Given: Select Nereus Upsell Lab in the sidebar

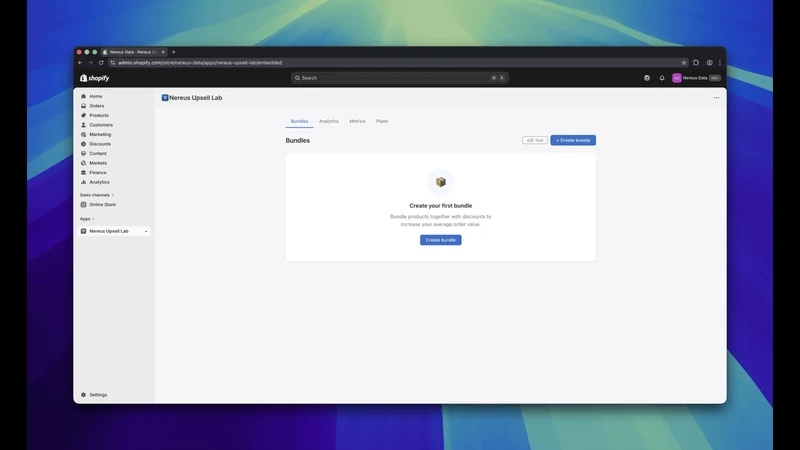Looking at the screenshot, I should pyautogui.click(x=114, y=231).
